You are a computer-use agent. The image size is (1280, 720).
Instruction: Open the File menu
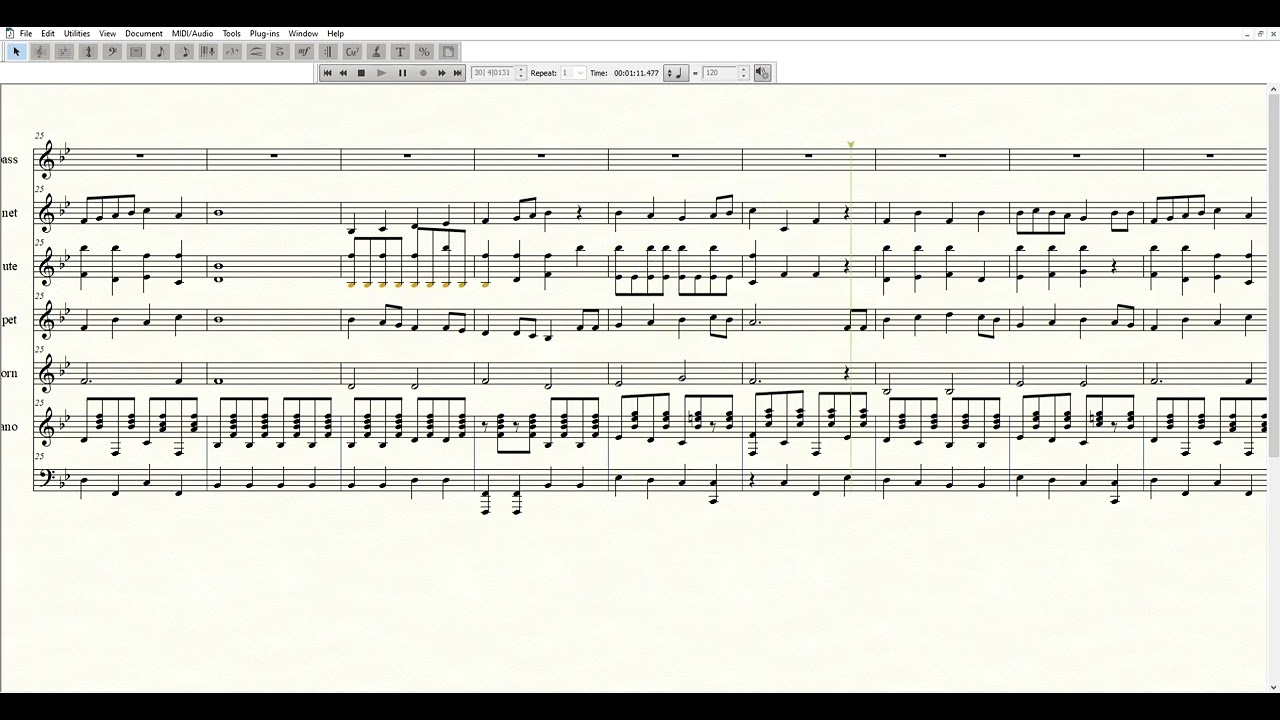click(x=26, y=34)
